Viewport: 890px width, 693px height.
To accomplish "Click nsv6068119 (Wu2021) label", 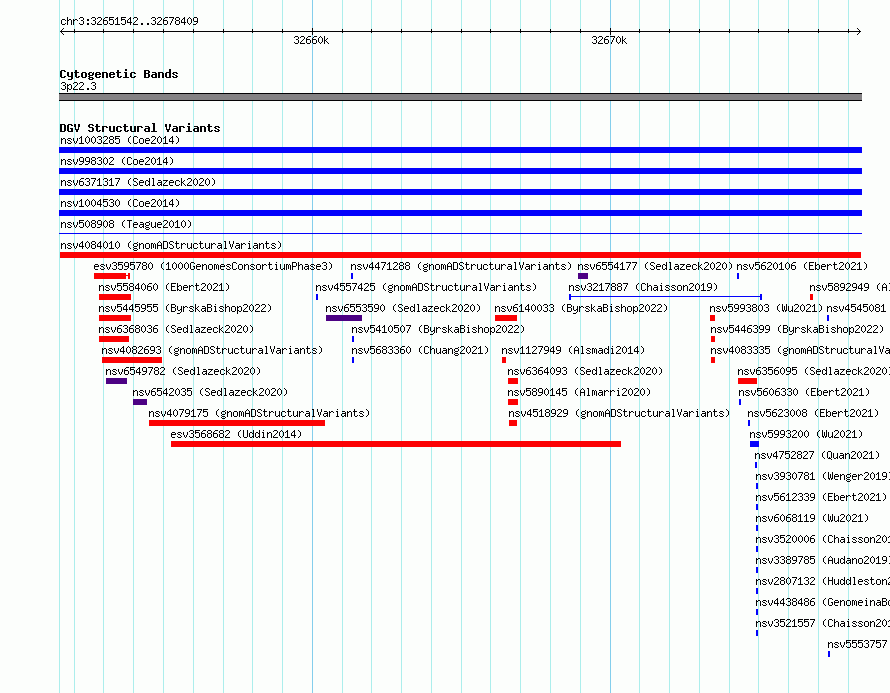I will (x=812, y=518).
